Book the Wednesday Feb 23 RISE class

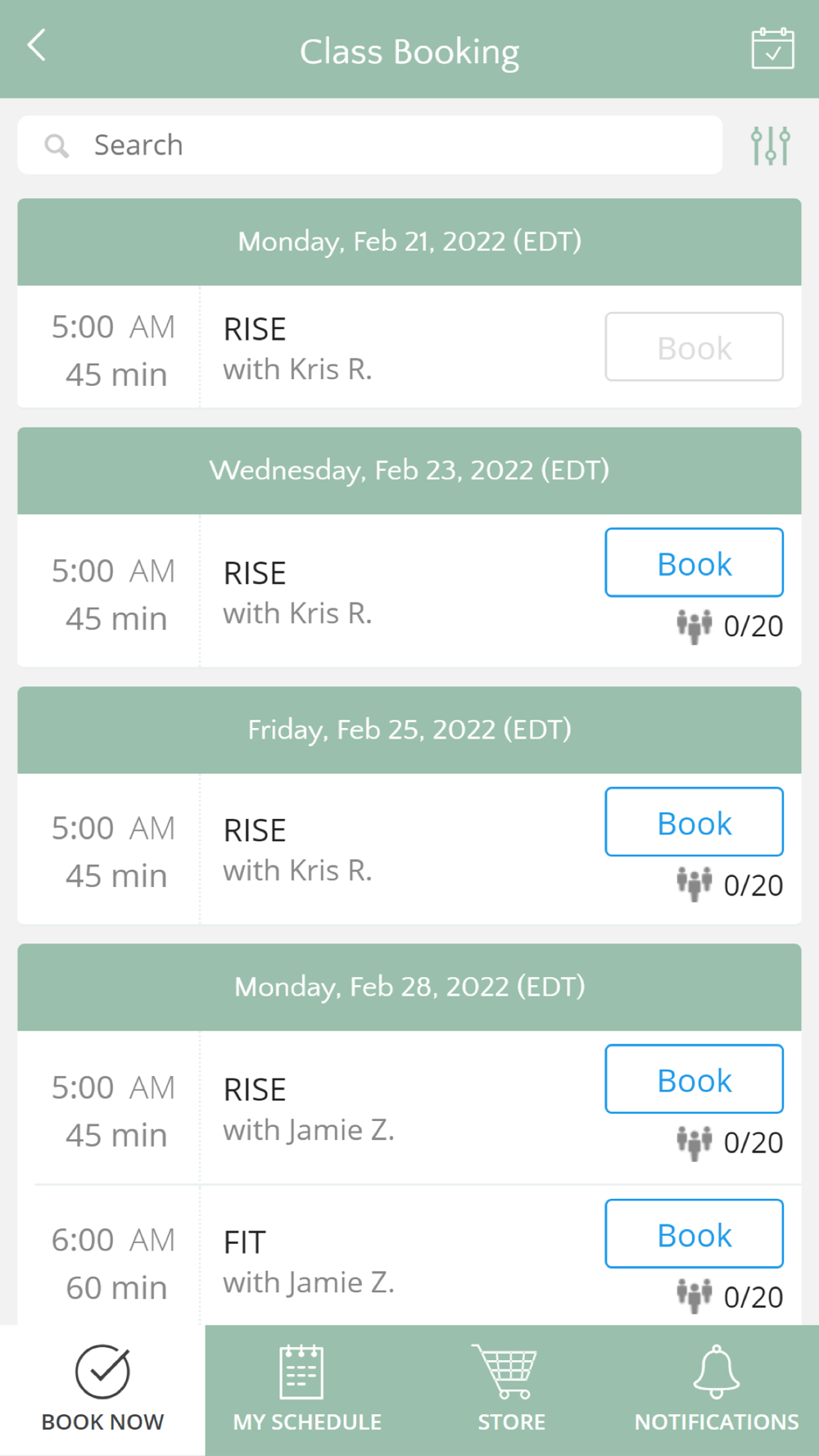(x=694, y=563)
